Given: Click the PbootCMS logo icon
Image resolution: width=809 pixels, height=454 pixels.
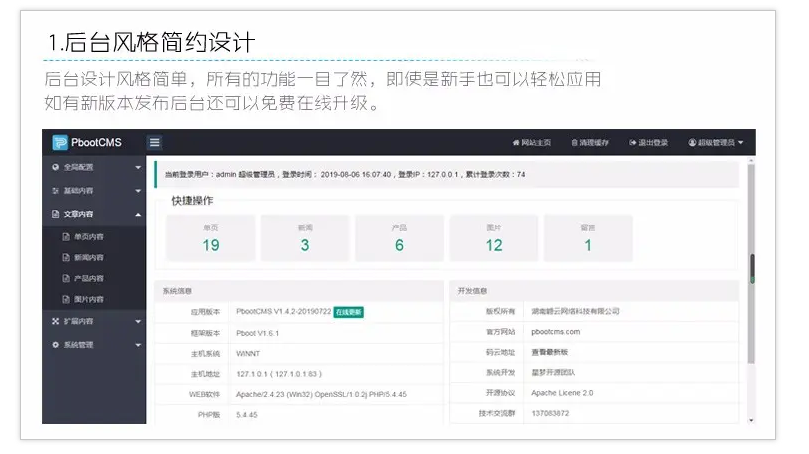Looking at the screenshot, I should click(x=60, y=142).
